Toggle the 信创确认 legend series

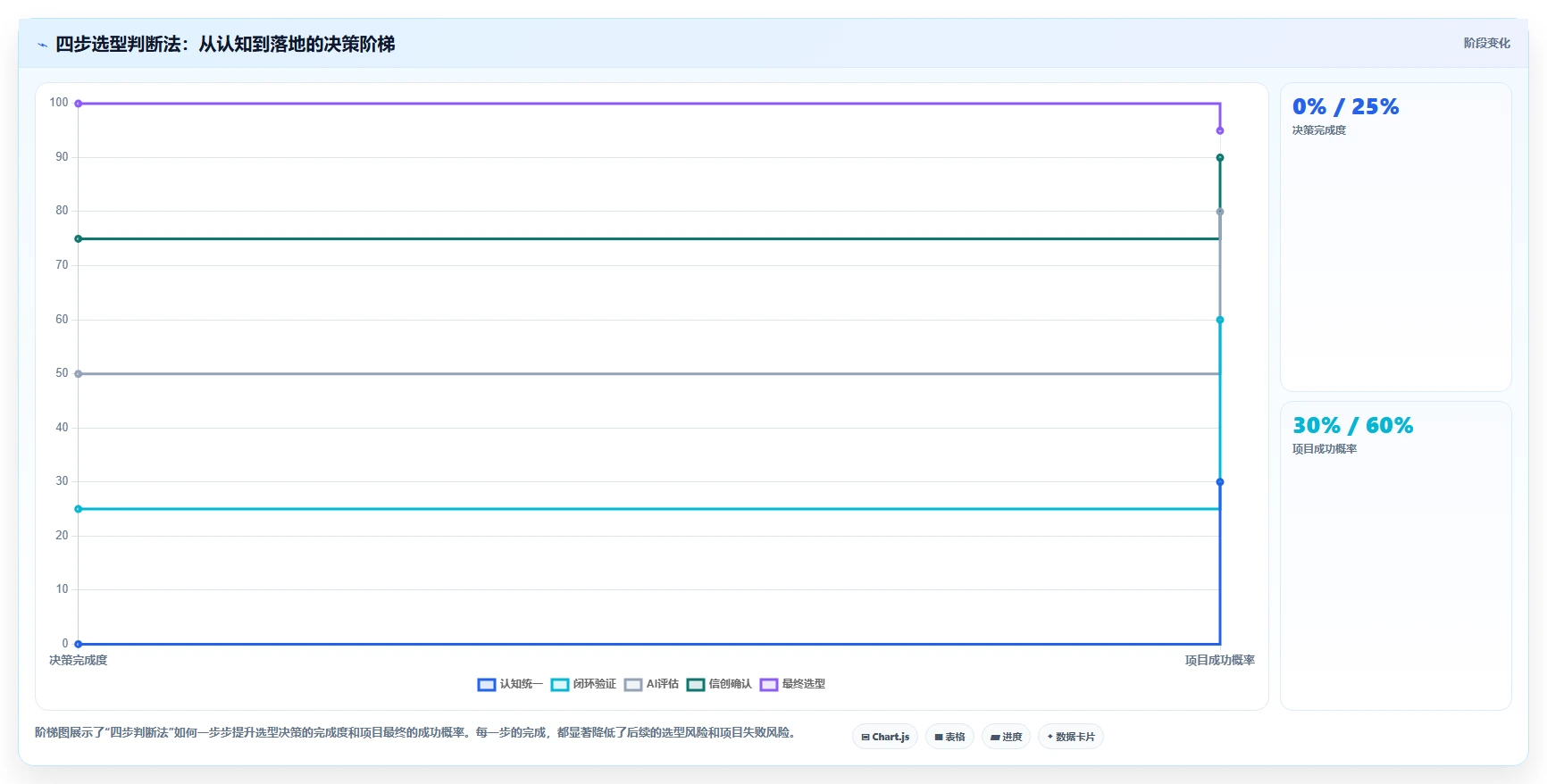pyautogui.click(x=719, y=684)
